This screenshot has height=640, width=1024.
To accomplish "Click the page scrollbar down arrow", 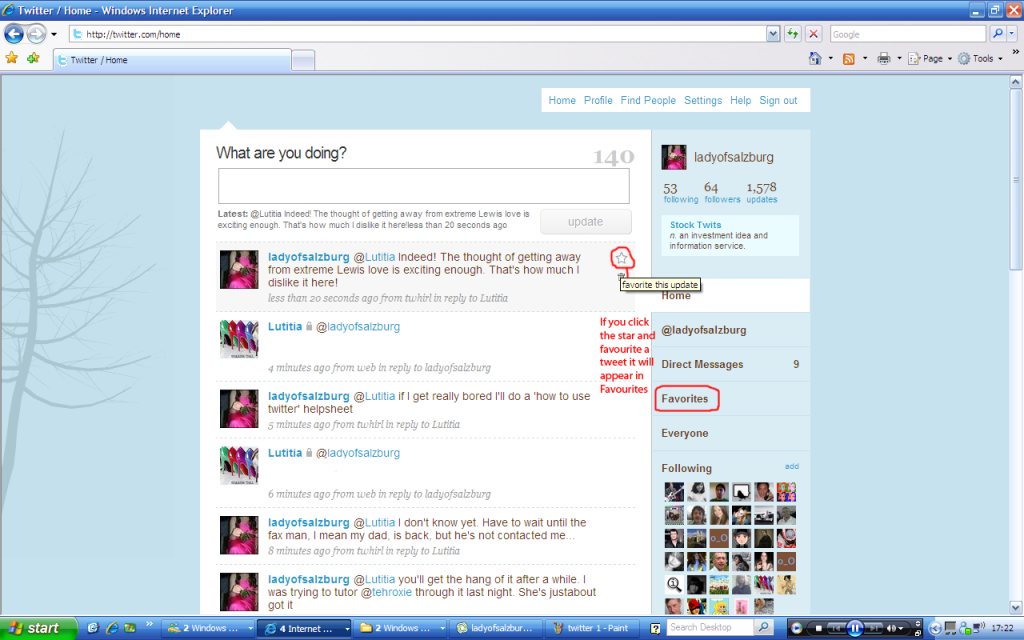I will pyautogui.click(x=1016, y=607).
